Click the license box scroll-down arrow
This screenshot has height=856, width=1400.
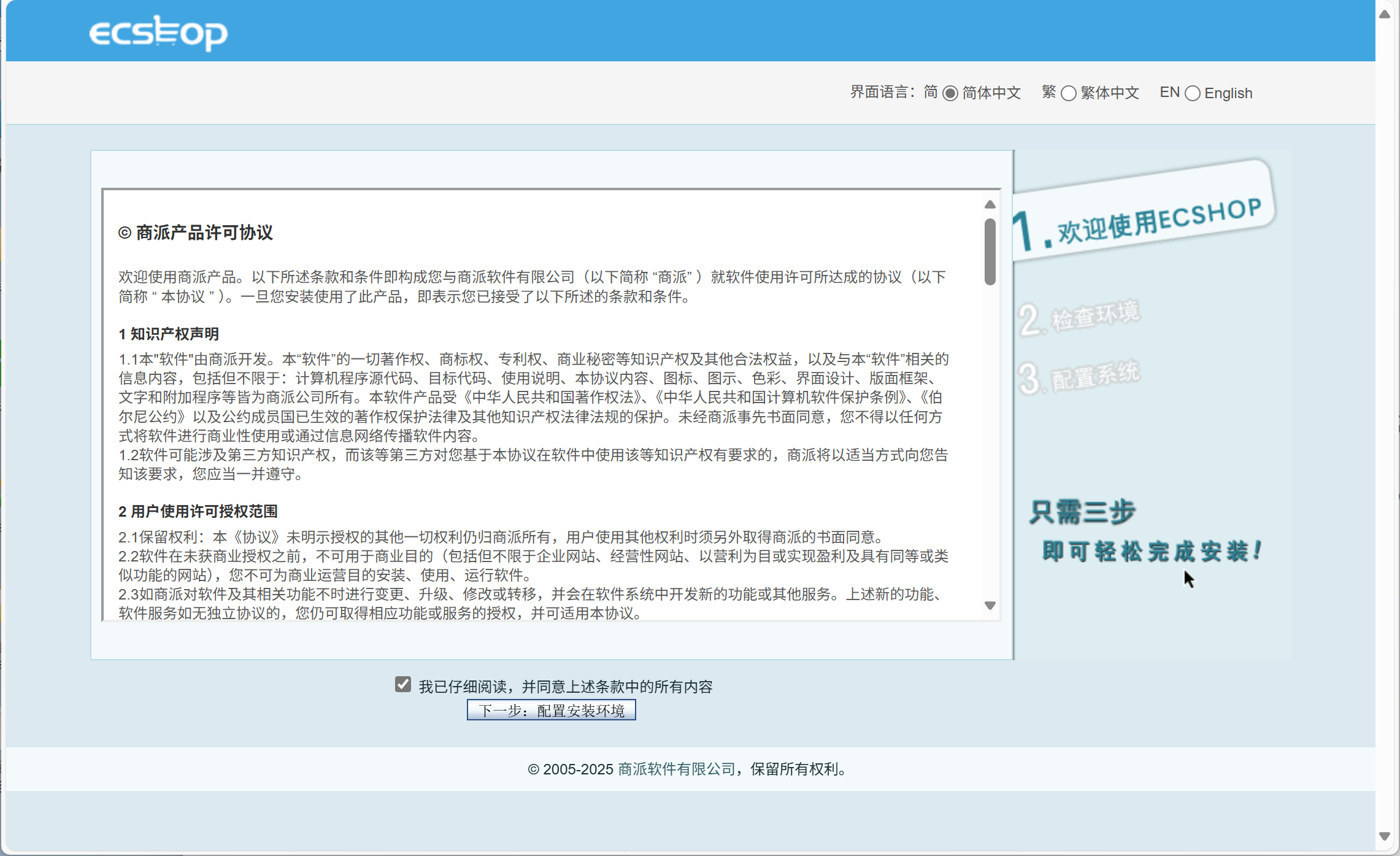(990, 606)
